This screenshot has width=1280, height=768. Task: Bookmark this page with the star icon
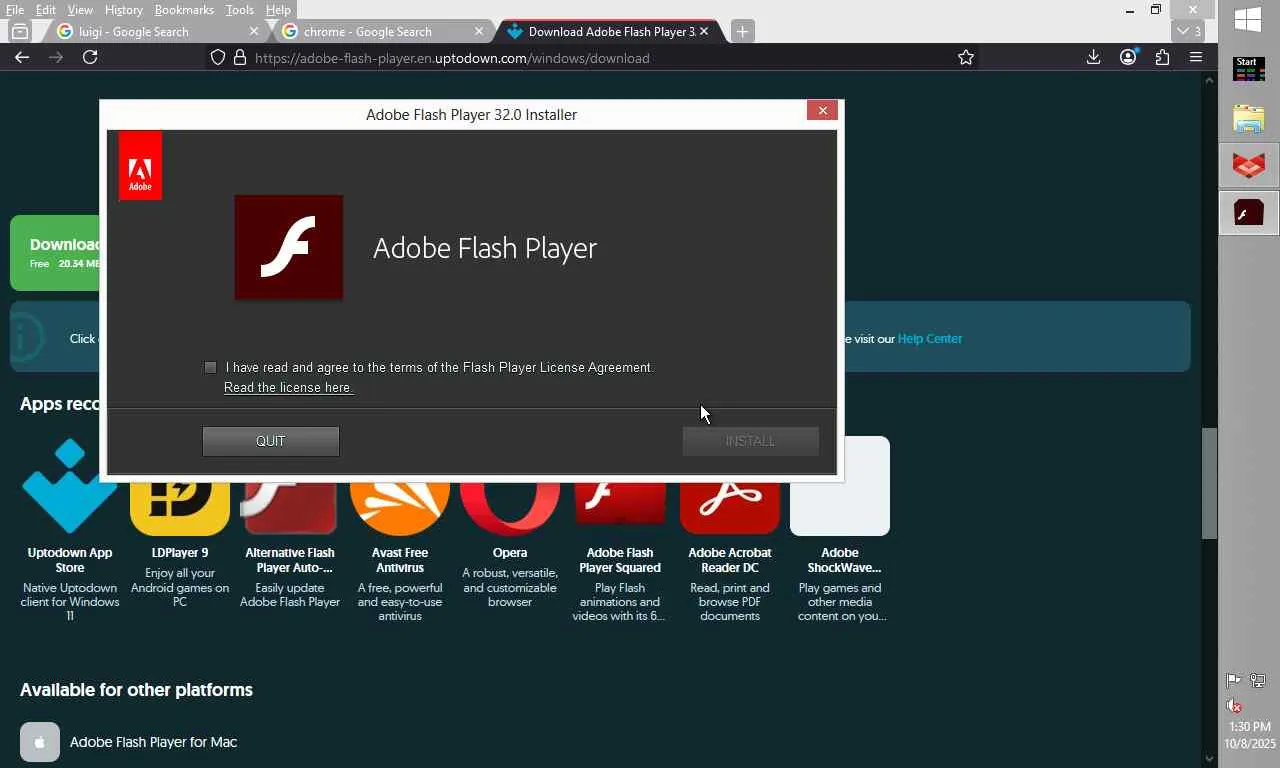966,58
